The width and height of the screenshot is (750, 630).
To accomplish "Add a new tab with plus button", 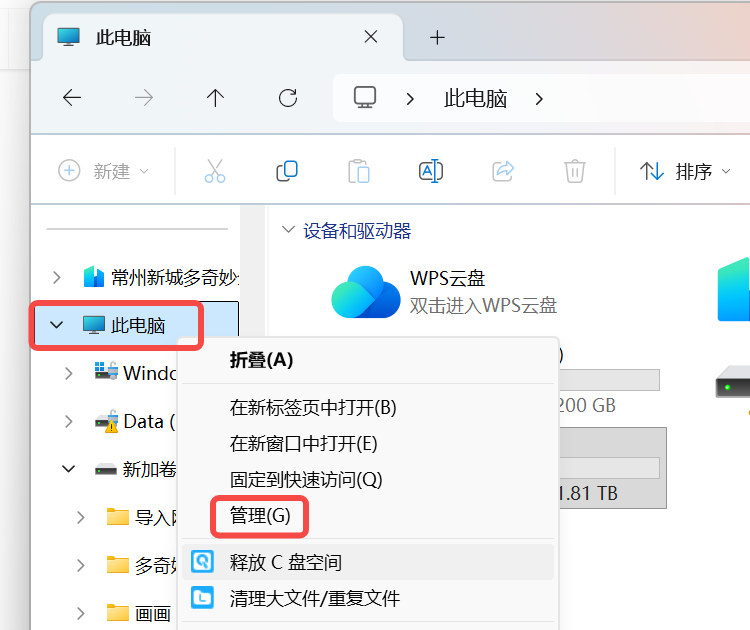I will click(x=436, y=37).
